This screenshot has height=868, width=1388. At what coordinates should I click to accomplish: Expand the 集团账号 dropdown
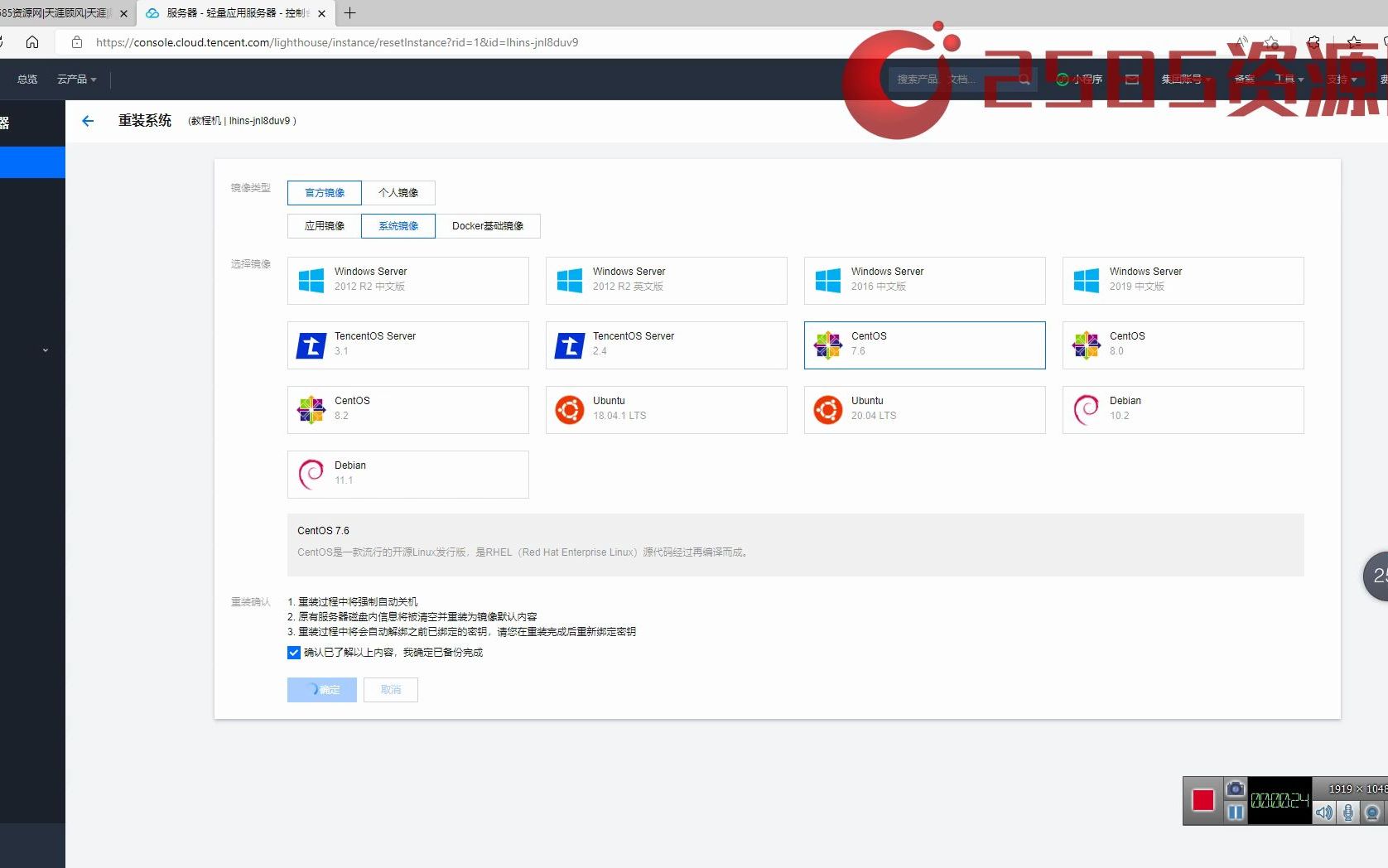coord(1185,80)
